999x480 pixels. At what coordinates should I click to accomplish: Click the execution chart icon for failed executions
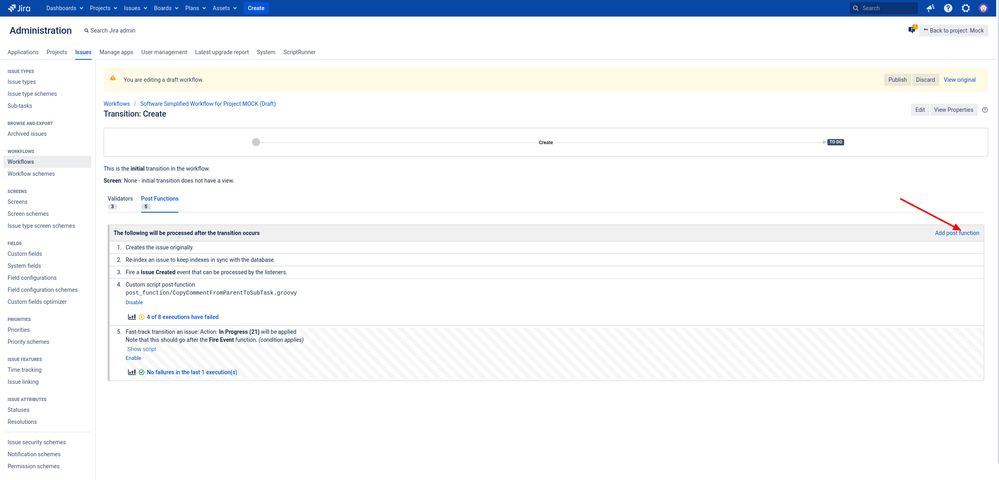tap(132, 317)
